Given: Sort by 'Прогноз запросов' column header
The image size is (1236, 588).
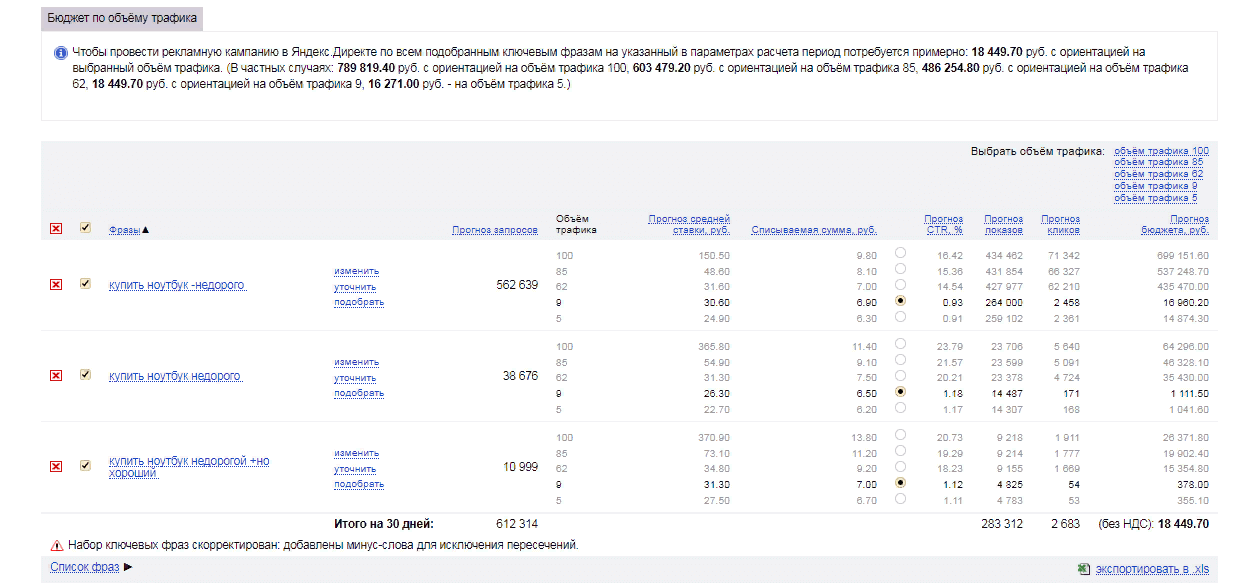Looking at the screenshot, I should [494, 230].
